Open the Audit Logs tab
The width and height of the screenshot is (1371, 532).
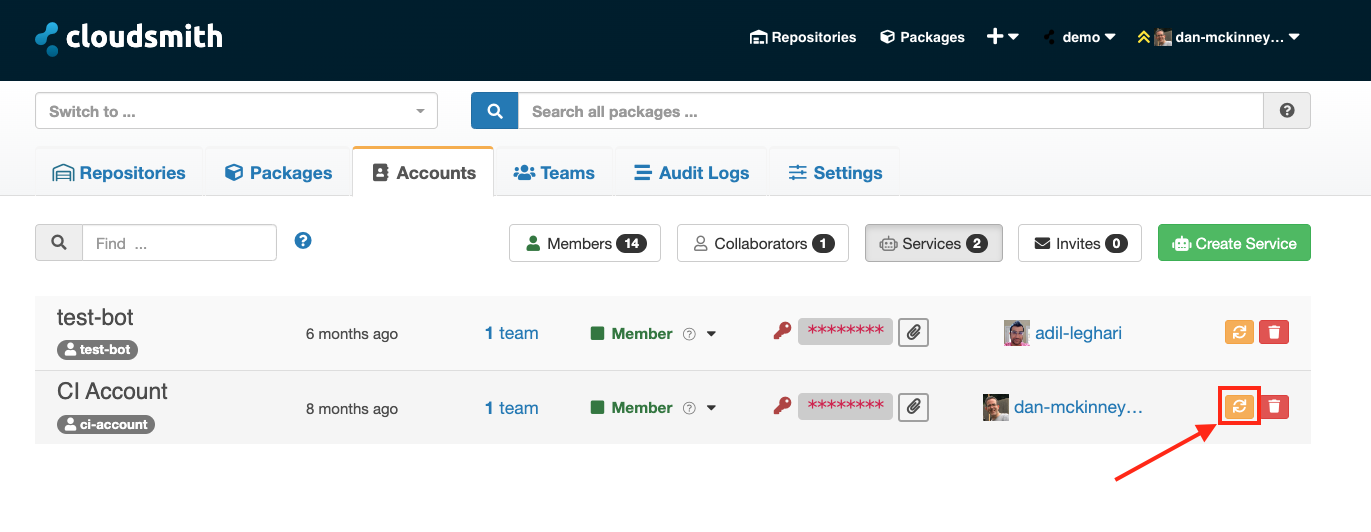(x=691, y=172)
